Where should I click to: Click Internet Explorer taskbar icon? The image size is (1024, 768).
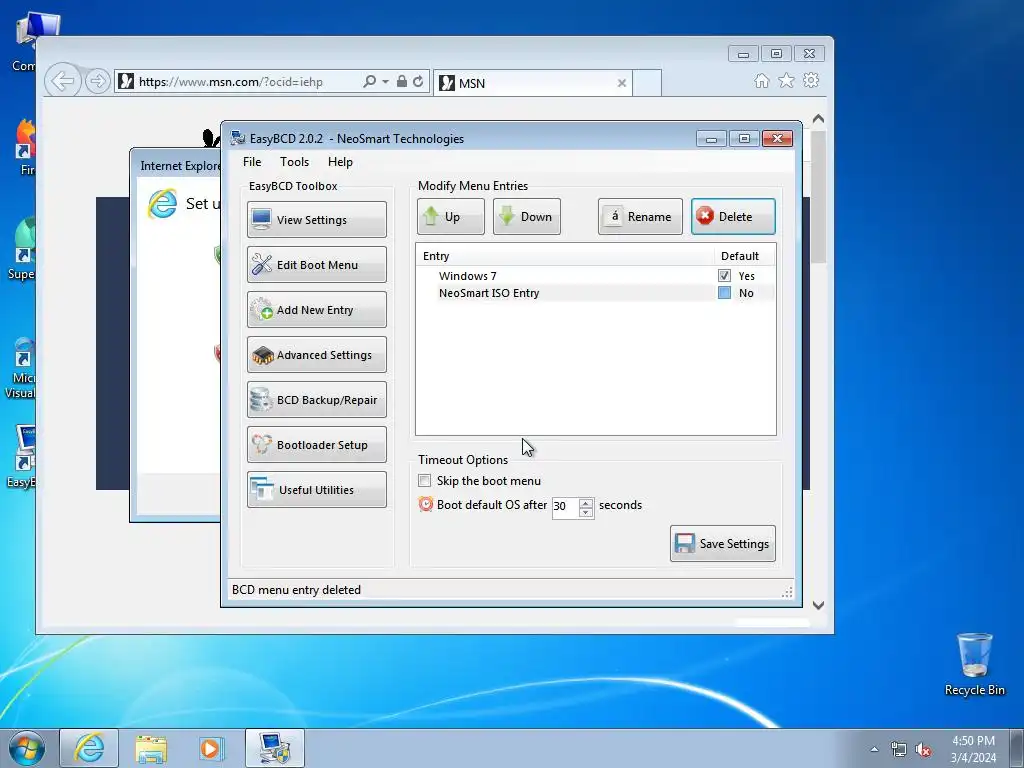[89, 748]
